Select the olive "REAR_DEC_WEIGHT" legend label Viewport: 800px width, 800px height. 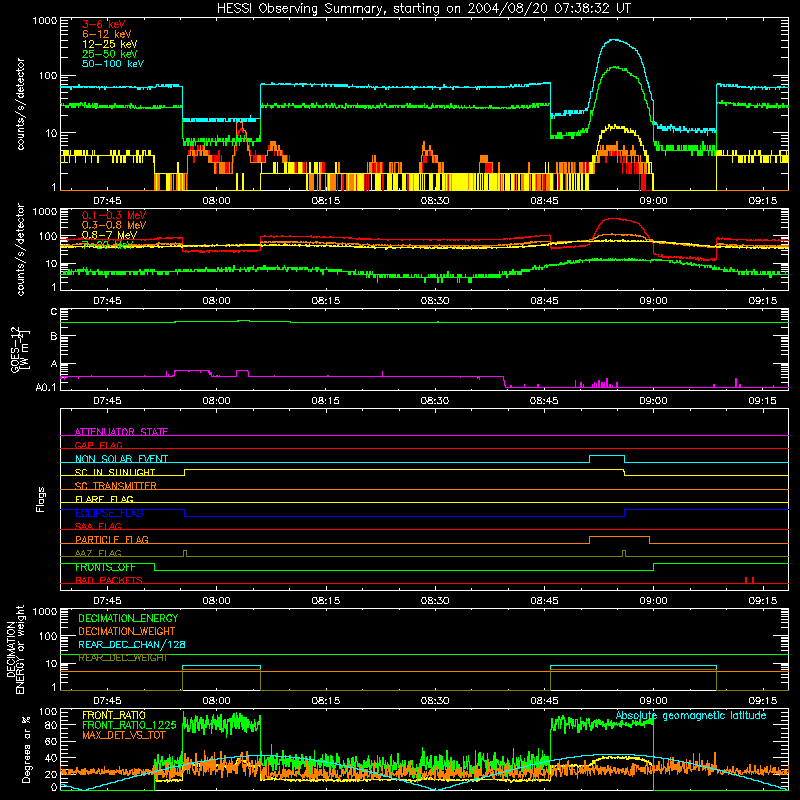pyautogui.click(x=122, y=658)
